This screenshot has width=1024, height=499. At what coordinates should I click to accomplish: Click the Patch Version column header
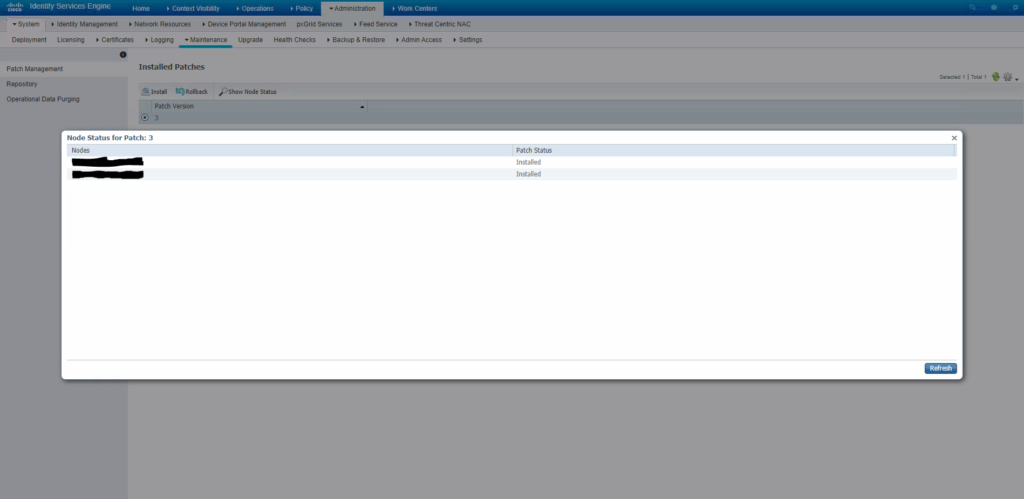click(259, 106)
